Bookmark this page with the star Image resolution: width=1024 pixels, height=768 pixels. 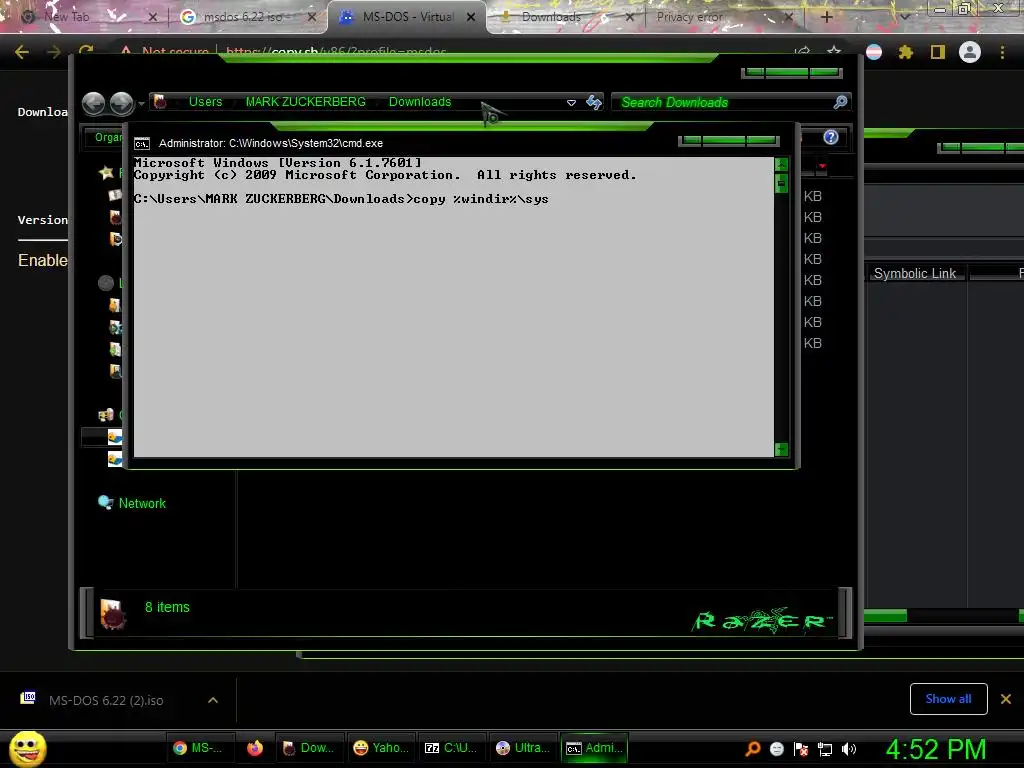click(834, 51)
